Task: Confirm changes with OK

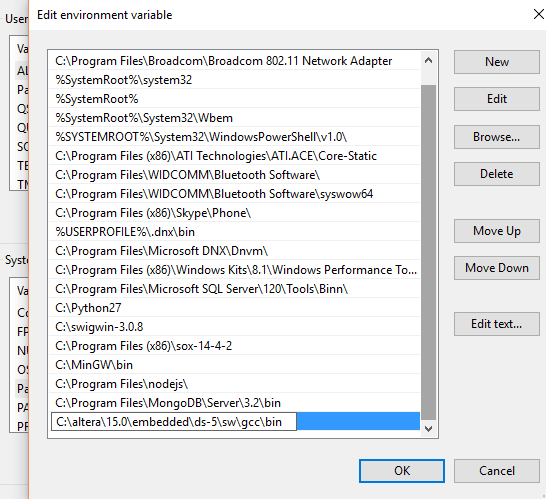Action: (x=402, y=471)
